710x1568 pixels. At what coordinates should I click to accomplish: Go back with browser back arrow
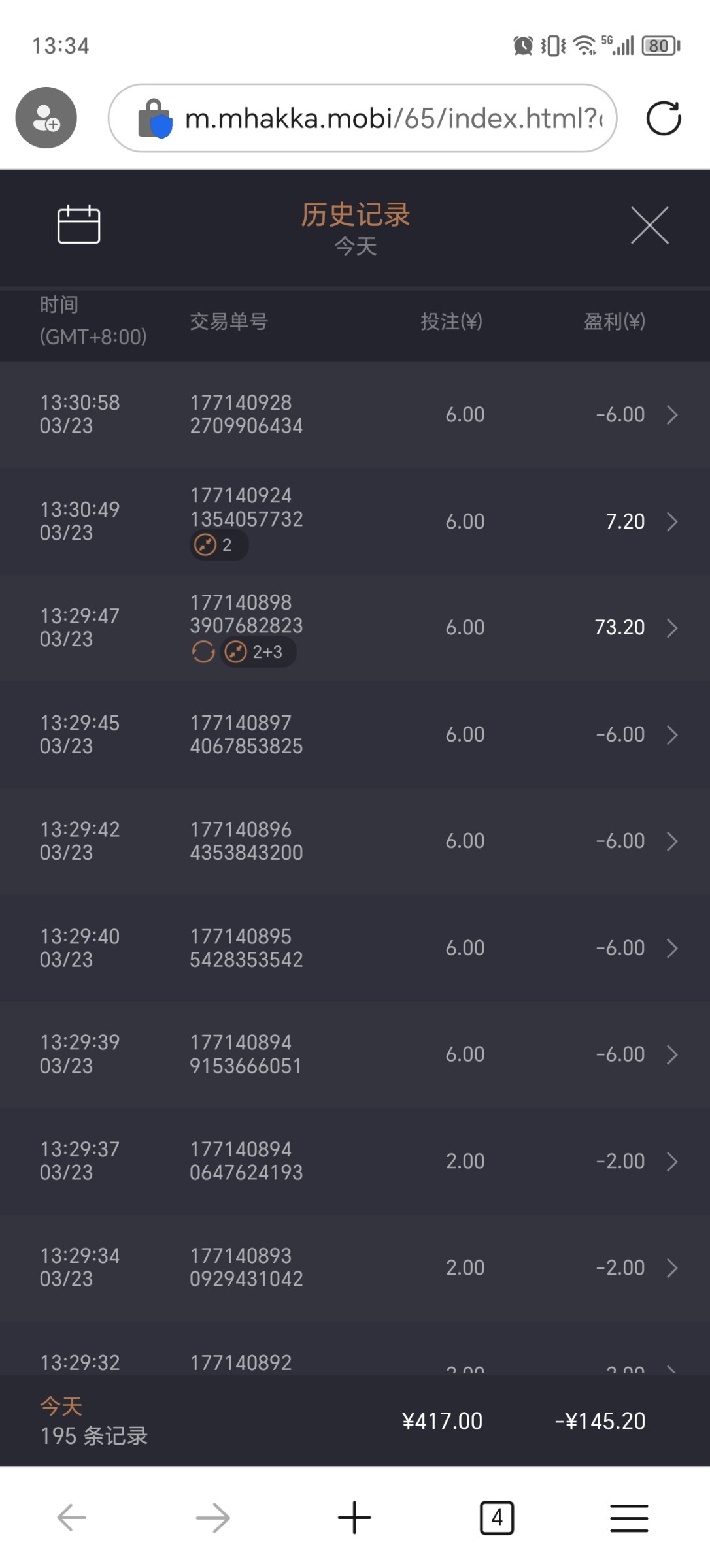(72, 1517)
